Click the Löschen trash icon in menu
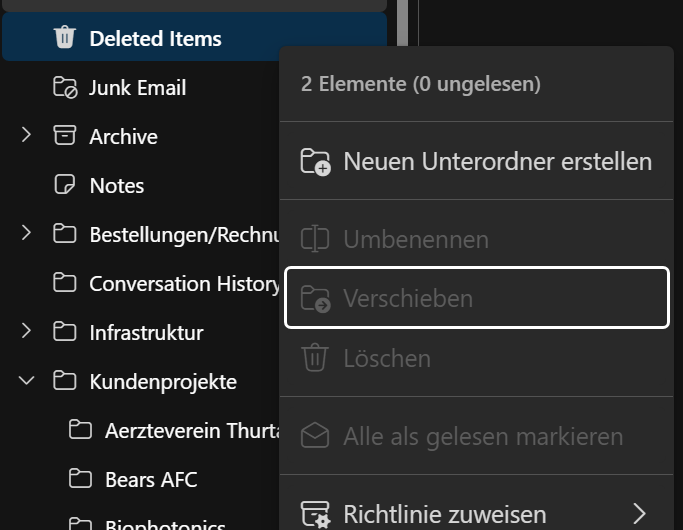This screenshot has width=683, height=530. pos(315,358)
